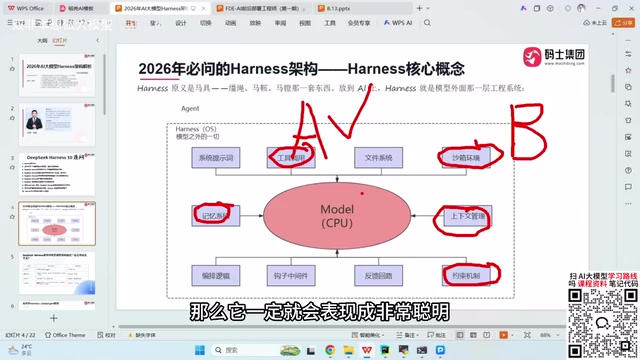This screenshot has height=360, width=640.
Task: Click the slide title text Harness核心概念
Action: (406, 69)
